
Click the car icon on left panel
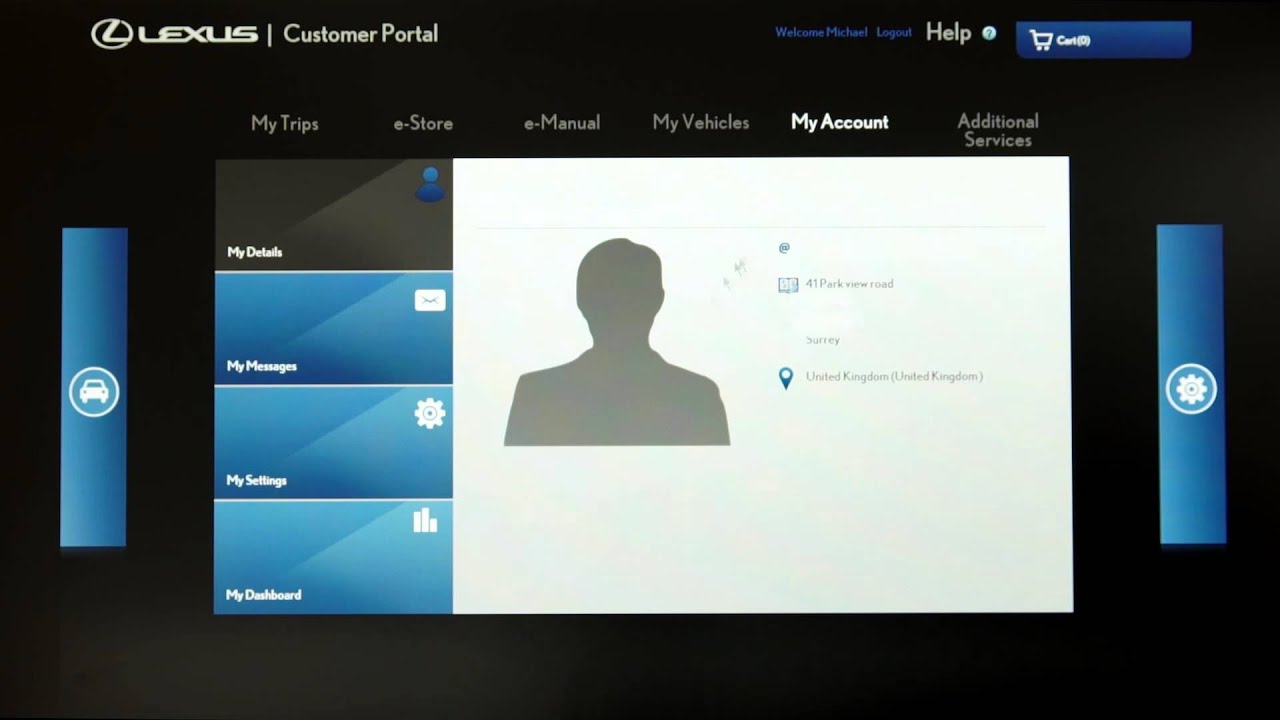tap(94, 392)
